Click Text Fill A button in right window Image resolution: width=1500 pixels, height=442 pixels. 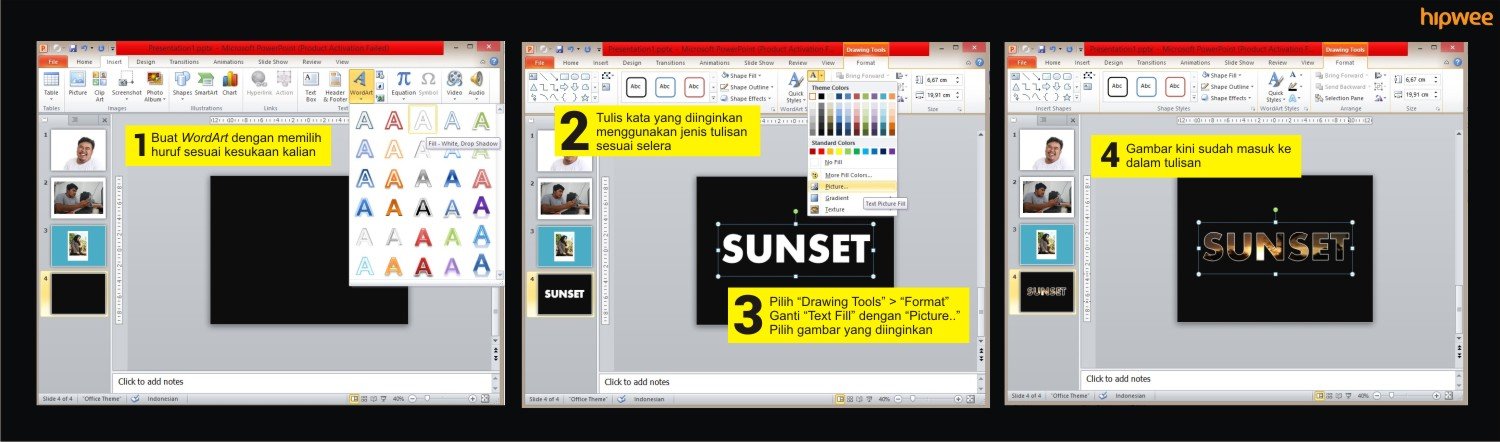tap(1294, 75)
